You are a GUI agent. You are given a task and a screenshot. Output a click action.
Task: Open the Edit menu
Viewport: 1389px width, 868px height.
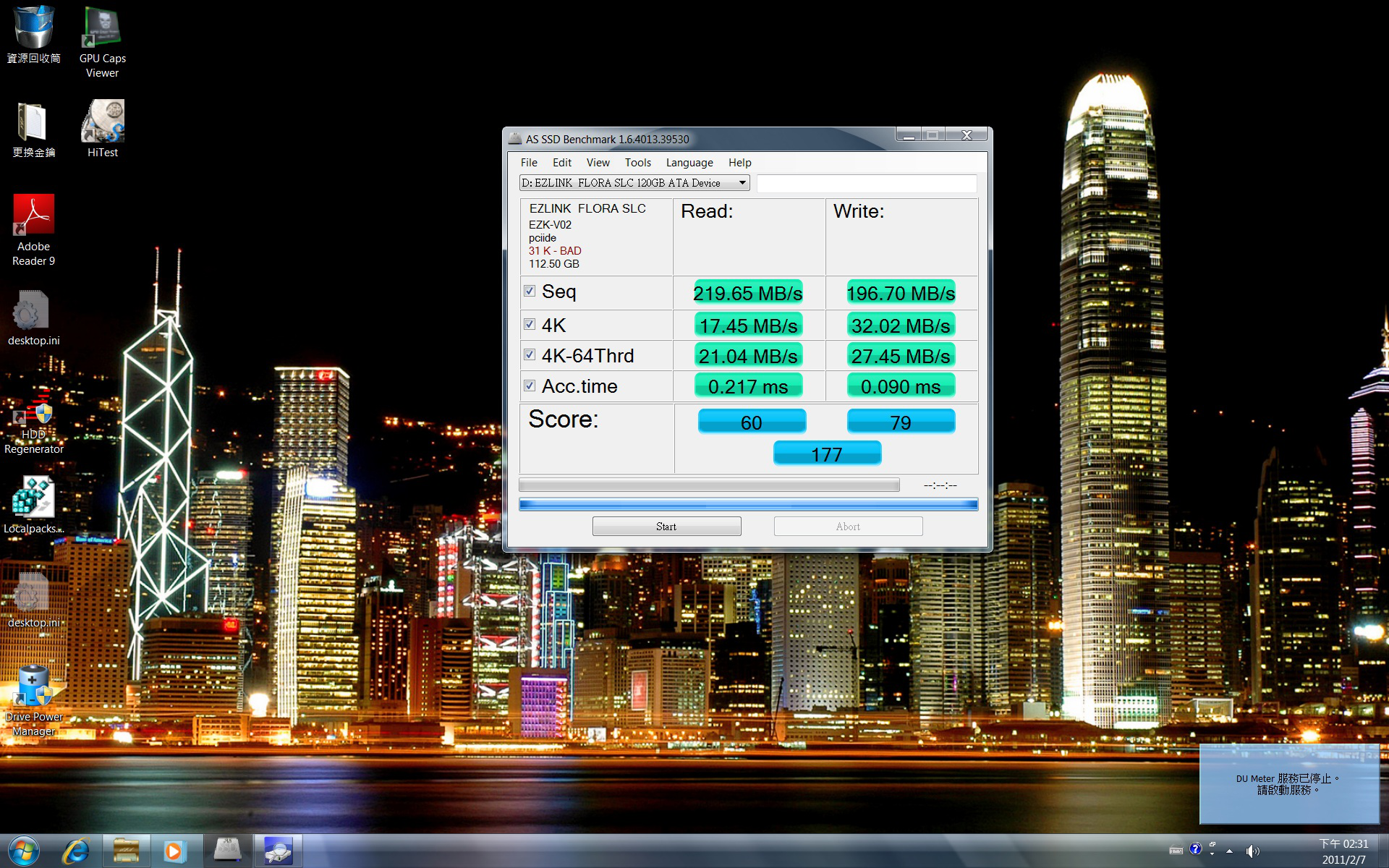tap(562, 163)
